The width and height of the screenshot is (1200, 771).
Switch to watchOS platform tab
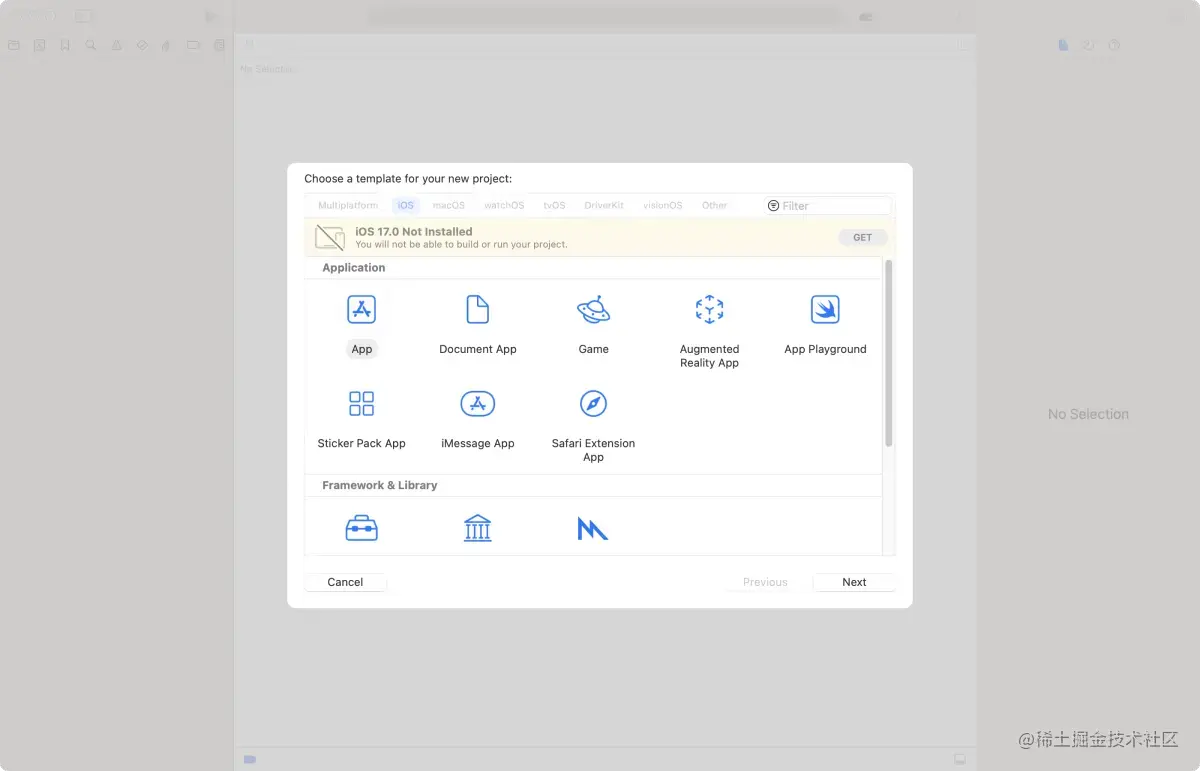pyautogui.click(x=504, y=206)
